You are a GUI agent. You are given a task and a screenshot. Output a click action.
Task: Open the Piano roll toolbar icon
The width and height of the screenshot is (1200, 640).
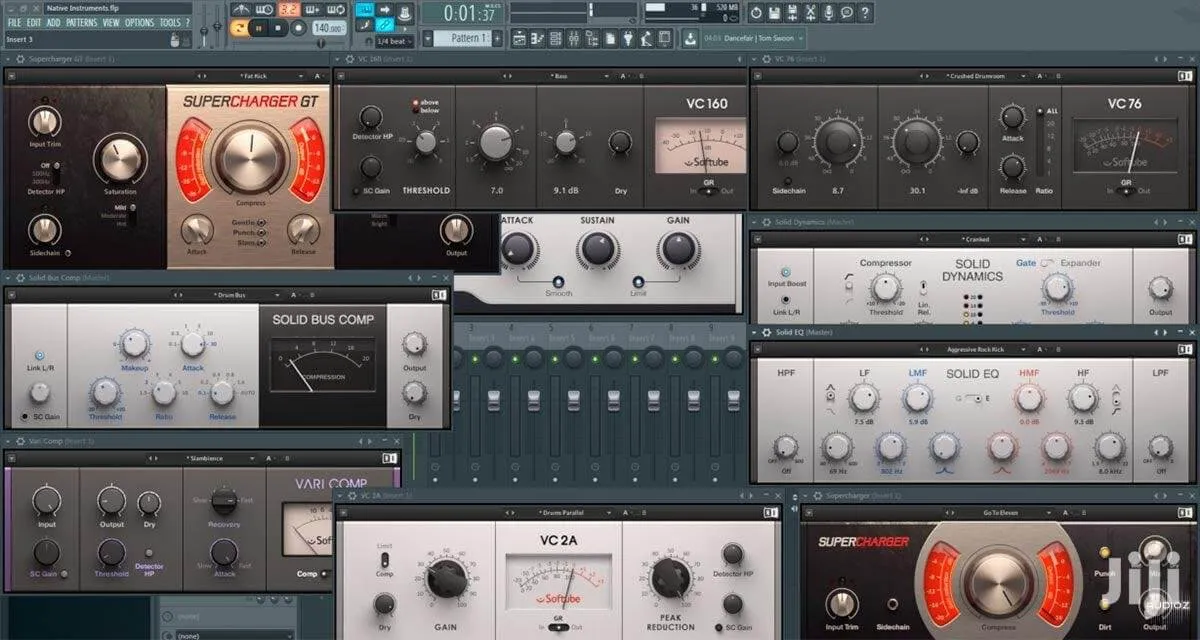click(536, 37)
